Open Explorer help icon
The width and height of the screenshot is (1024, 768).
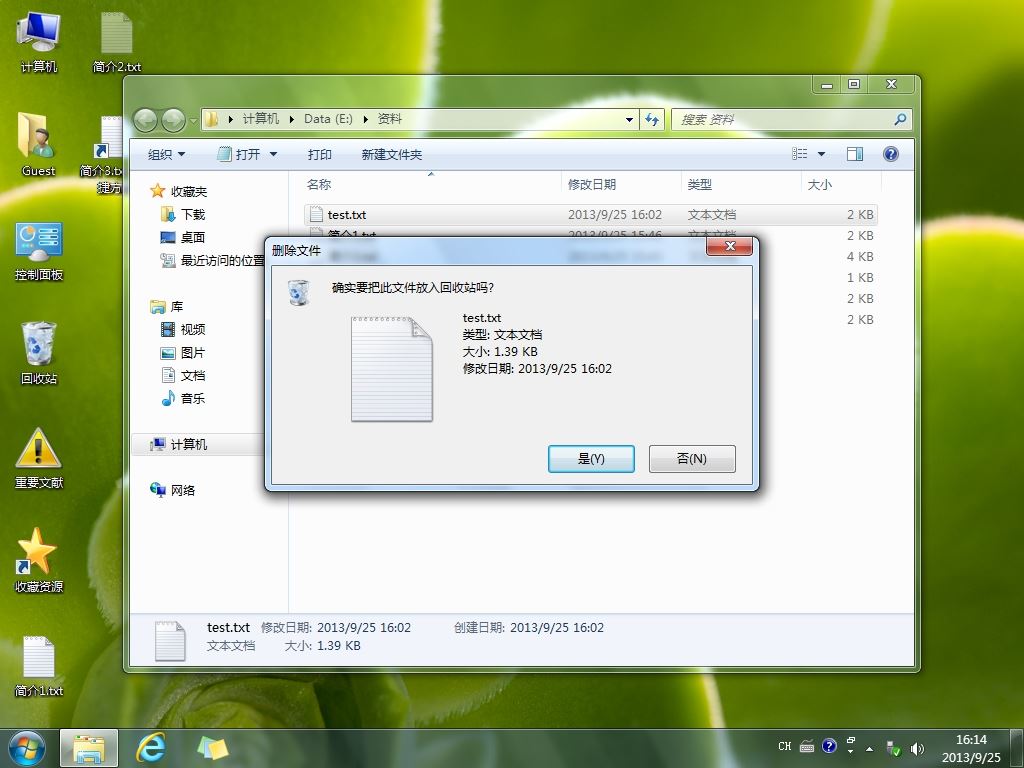890,154
